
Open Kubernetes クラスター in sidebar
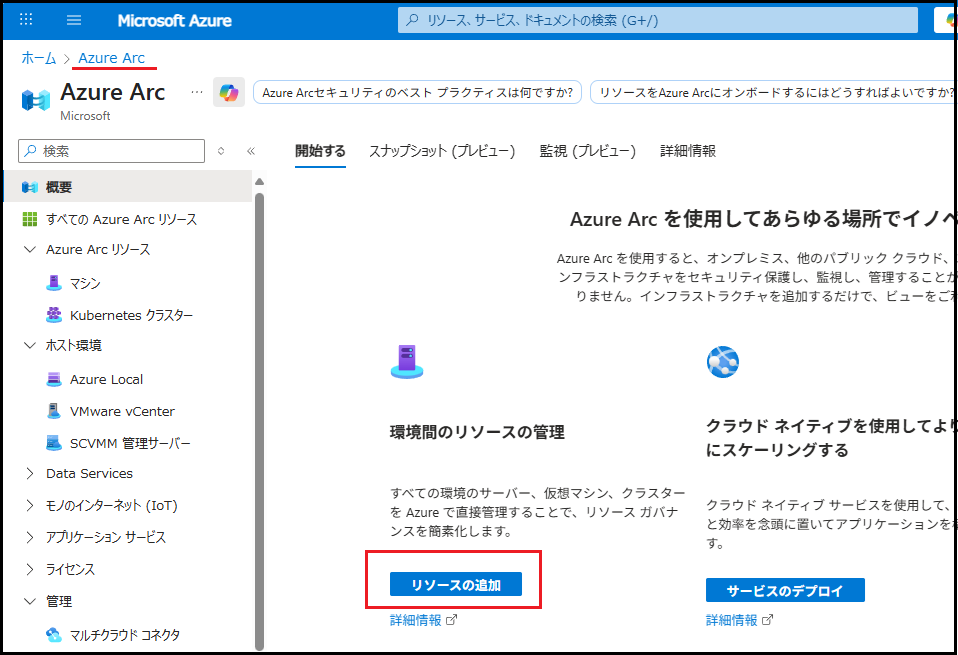coord(131,315)
